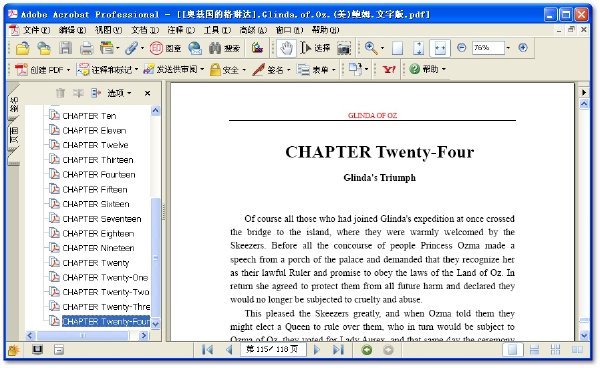Screen dimensions: 600x368
Task: Select CHAPTER Thirteen bookmark
Action: click(98, 160)
